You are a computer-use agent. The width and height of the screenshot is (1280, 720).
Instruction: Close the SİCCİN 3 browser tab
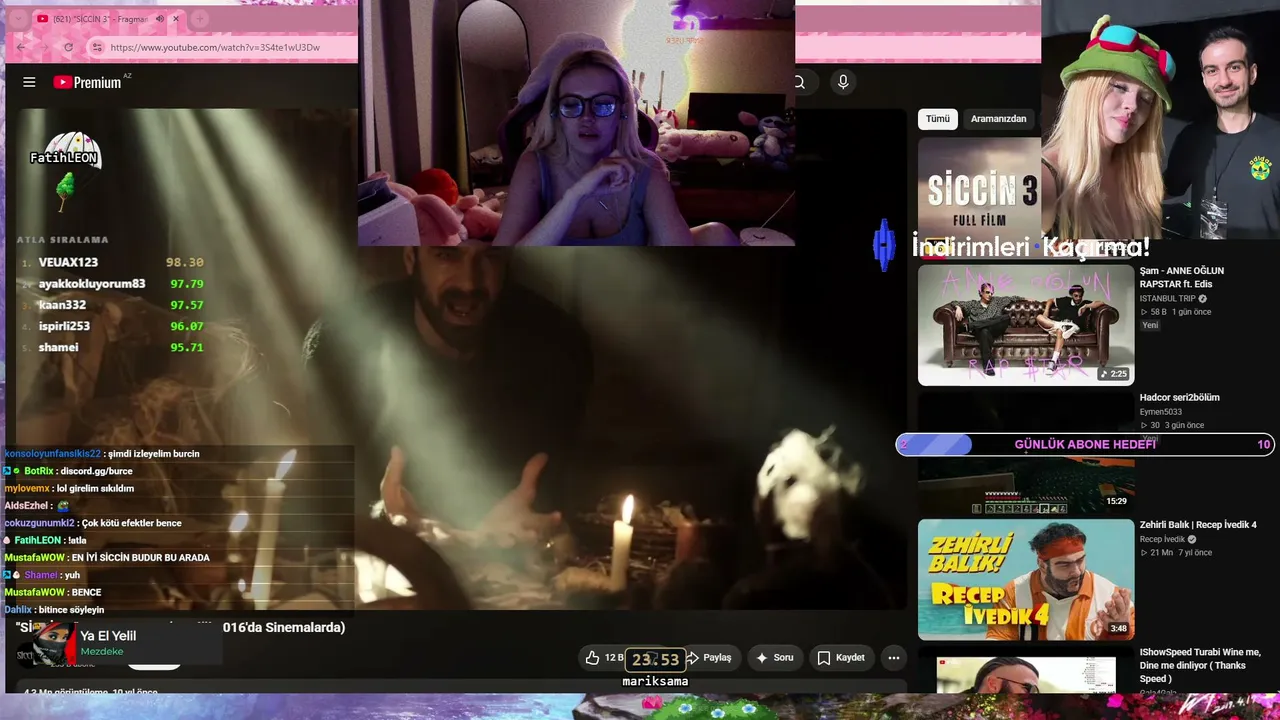coord(176,19)
